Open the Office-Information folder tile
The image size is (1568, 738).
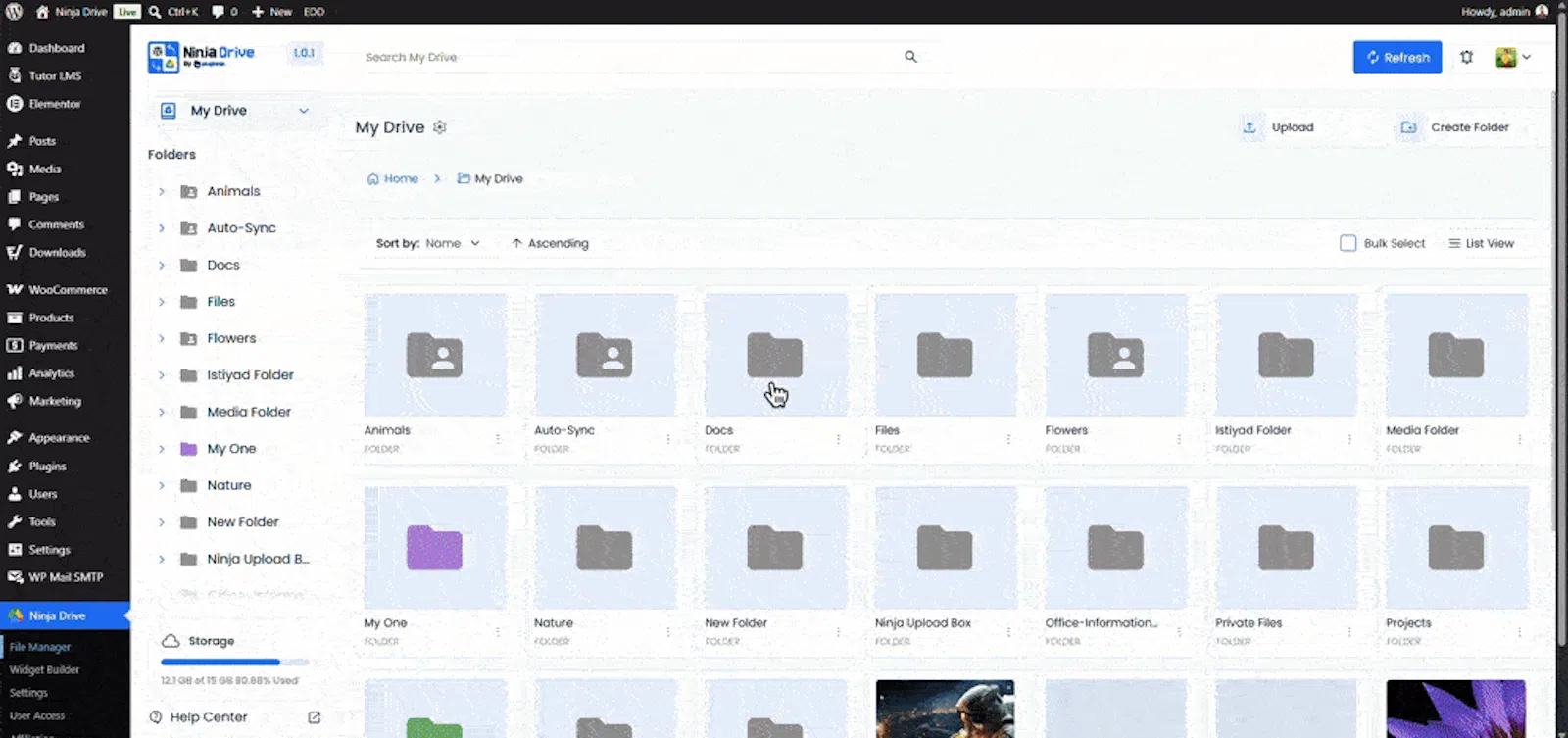[x=1116, y=548]
